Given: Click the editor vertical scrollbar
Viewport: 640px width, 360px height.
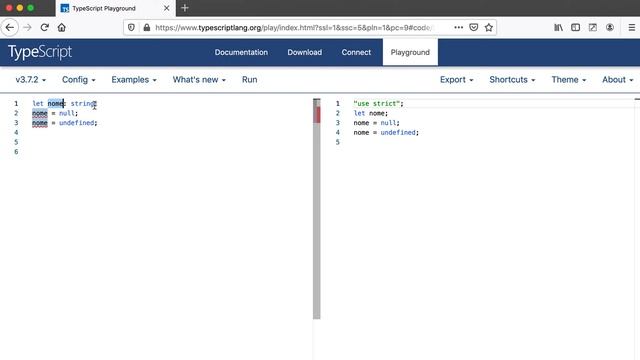Looking at the screenshot, I should (x=317, y=209).
